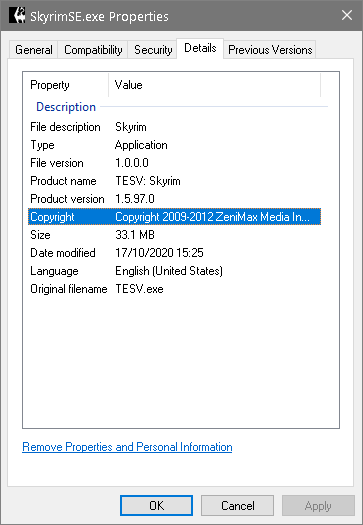Click the Property column header
Screen dimensions: 363x525
point(66,85)
